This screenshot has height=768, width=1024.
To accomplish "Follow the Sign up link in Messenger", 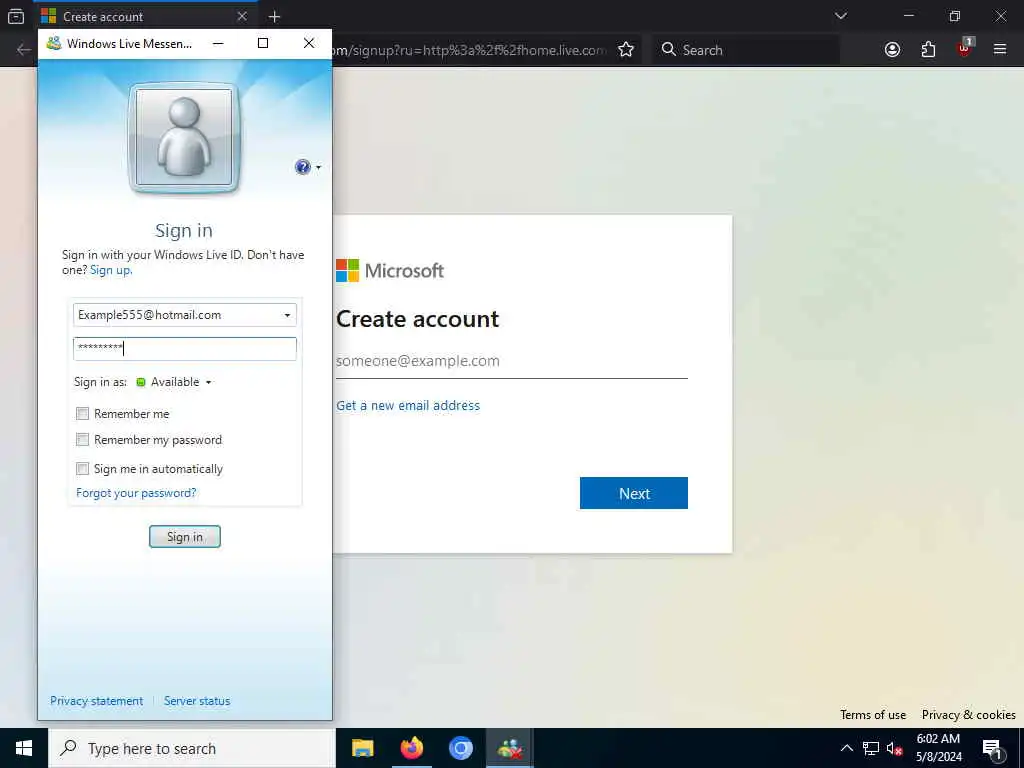I will click(x=111, y=270).
